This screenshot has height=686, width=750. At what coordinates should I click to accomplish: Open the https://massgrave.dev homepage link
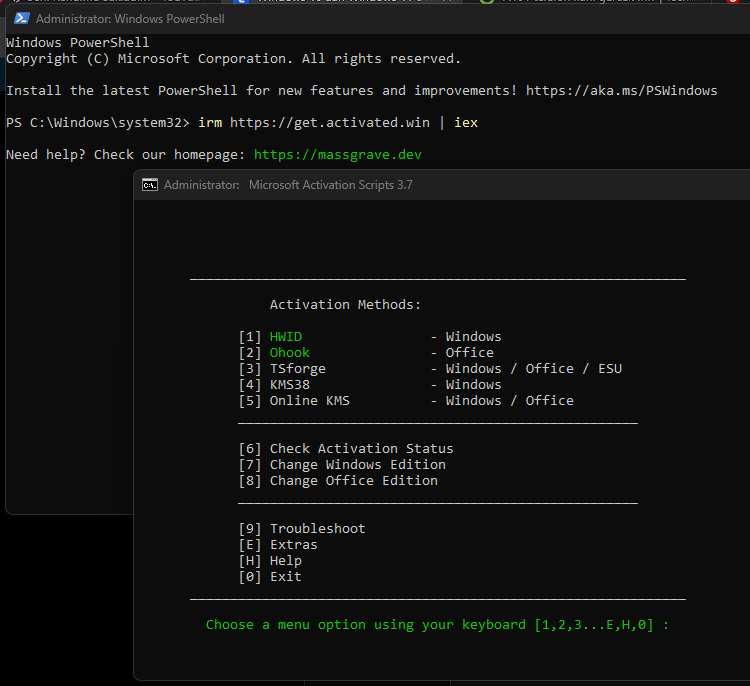(x=337, y=155)
